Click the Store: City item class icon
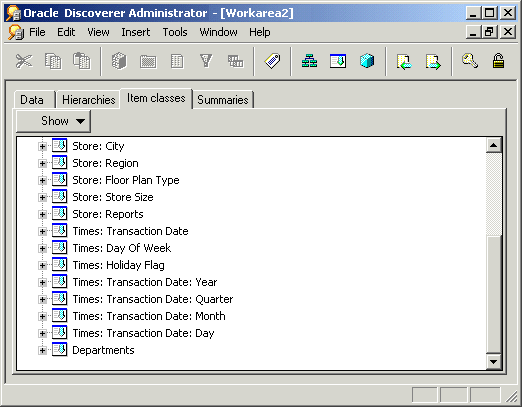 (59, 146)
